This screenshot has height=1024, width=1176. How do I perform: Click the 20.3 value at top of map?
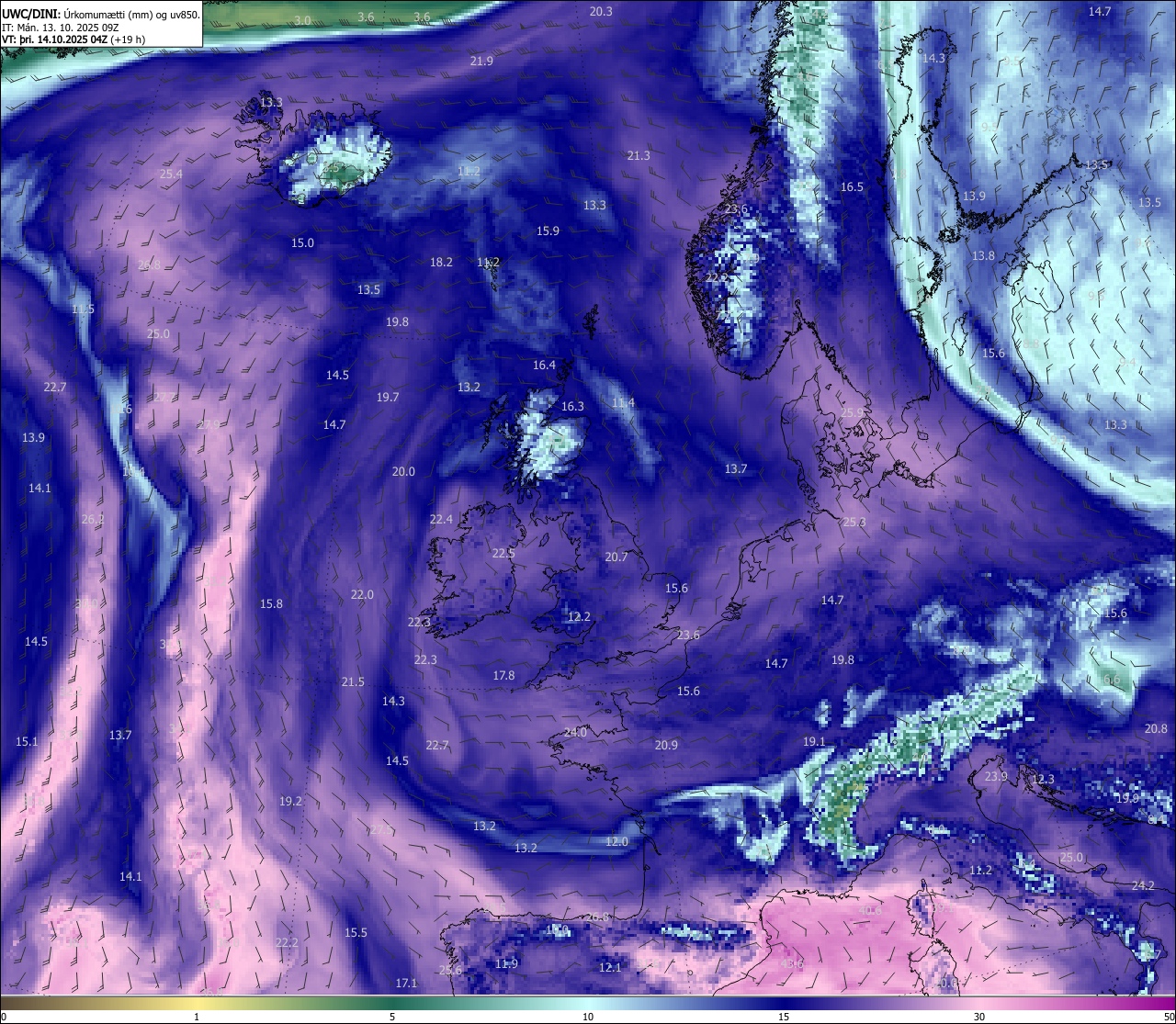[601, 11]
